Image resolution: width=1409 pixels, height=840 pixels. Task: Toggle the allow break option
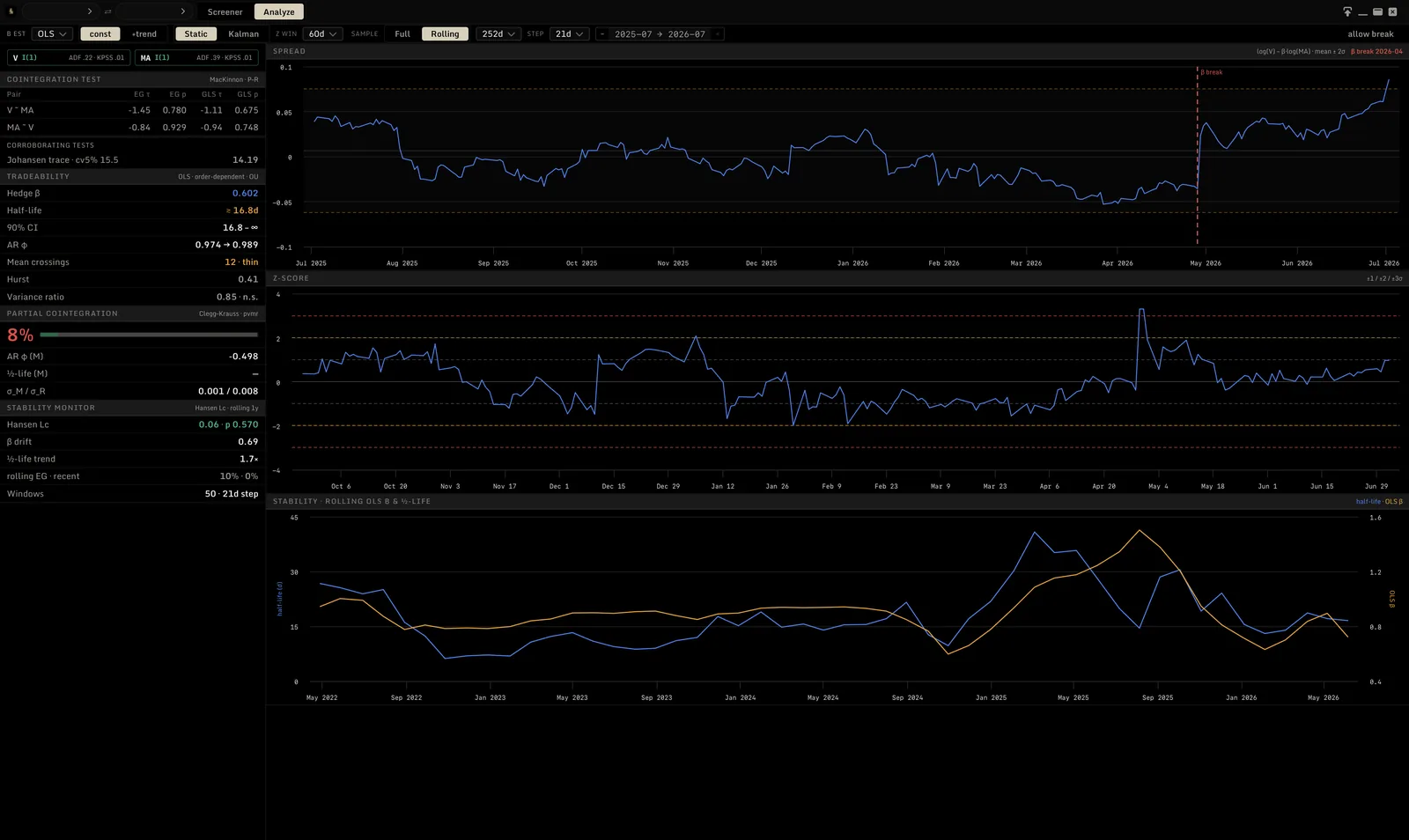(x=1370, y=33)
